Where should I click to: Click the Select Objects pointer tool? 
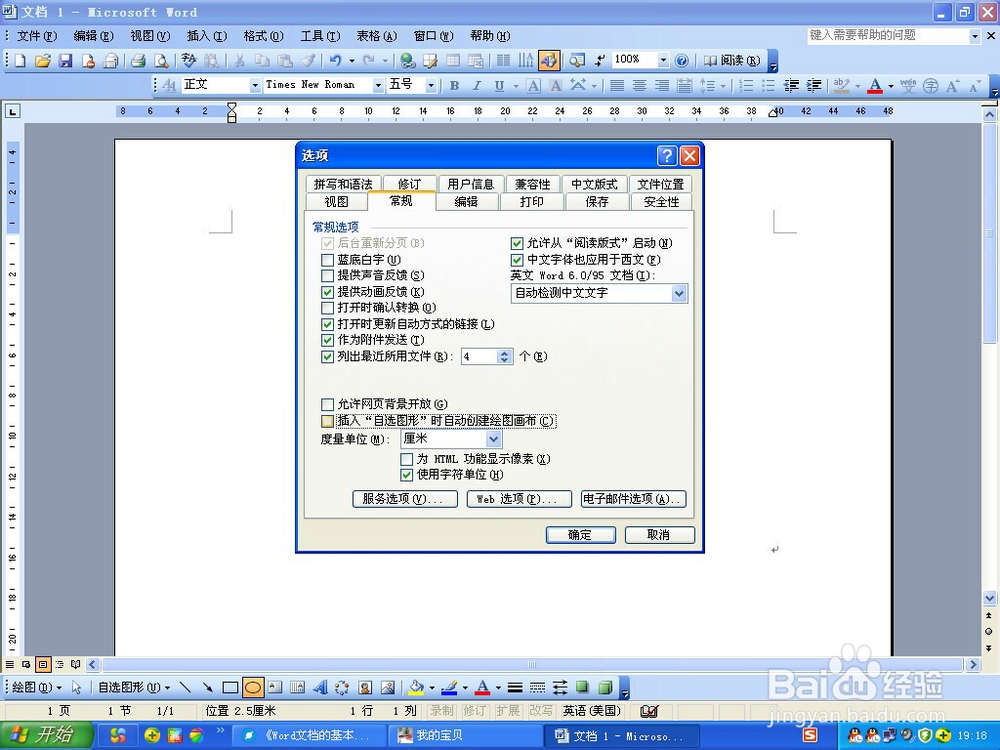77,688
